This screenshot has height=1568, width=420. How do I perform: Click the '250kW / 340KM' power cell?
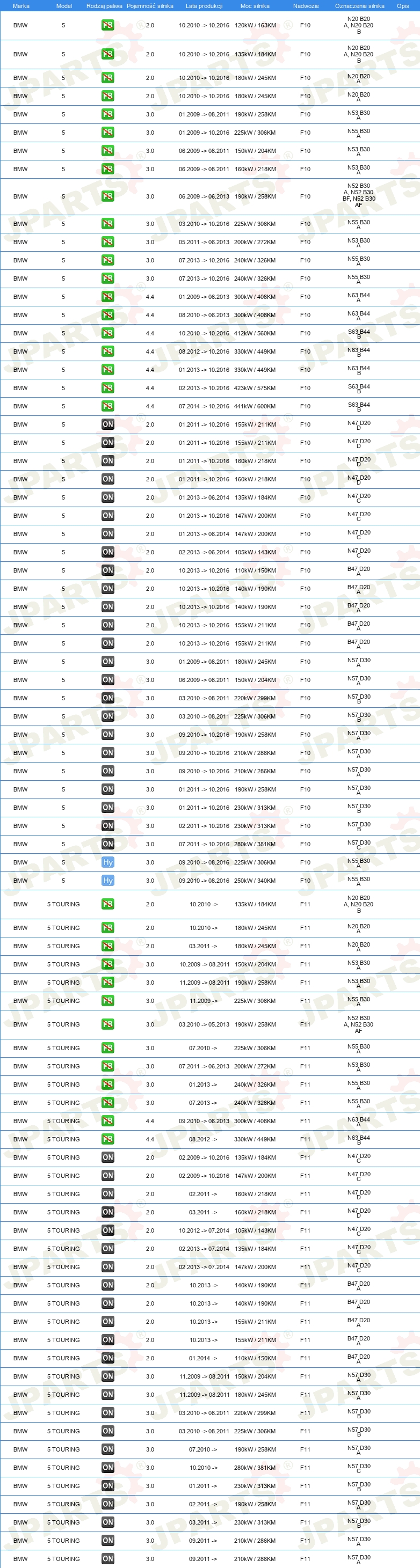255,881
